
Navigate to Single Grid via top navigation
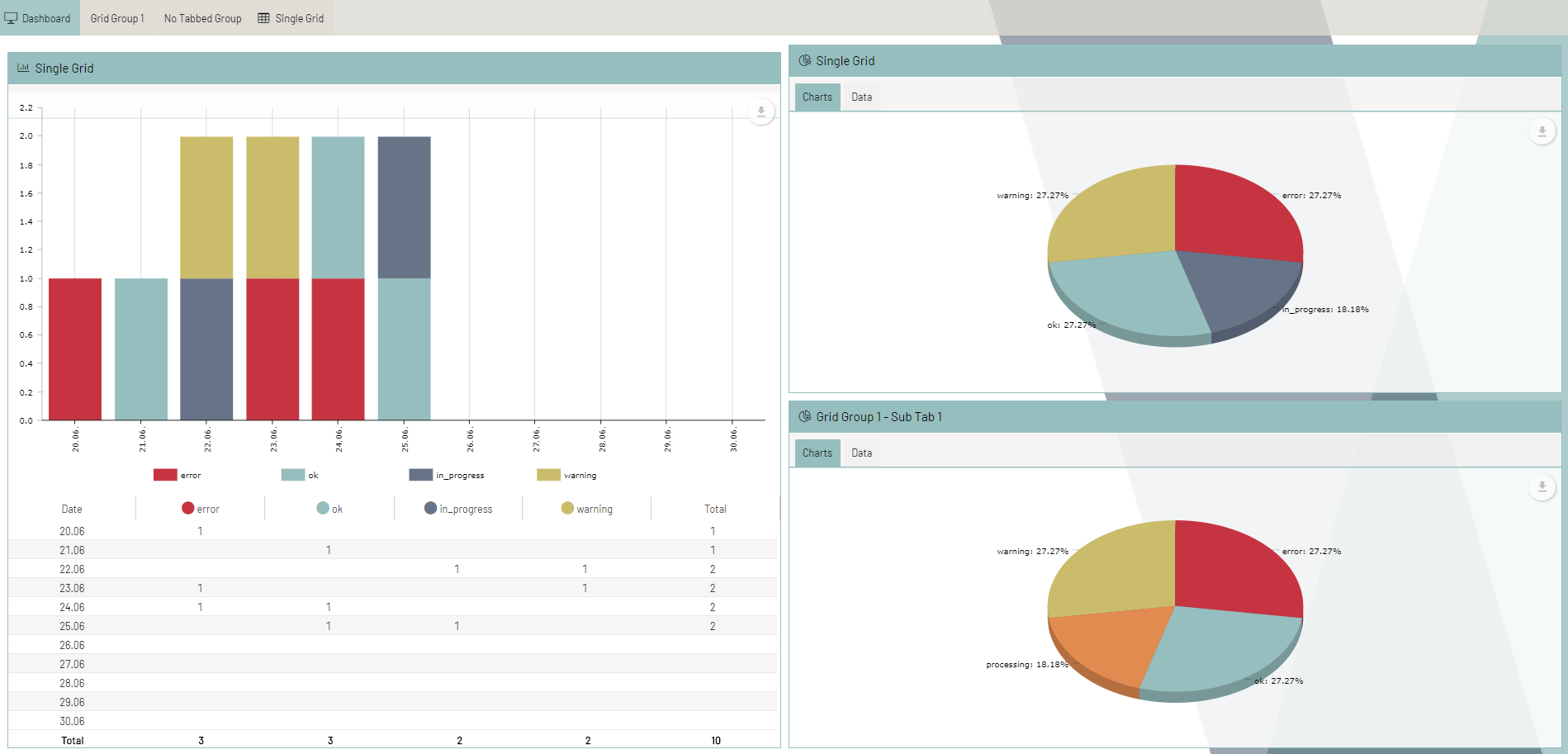(300, 17)
